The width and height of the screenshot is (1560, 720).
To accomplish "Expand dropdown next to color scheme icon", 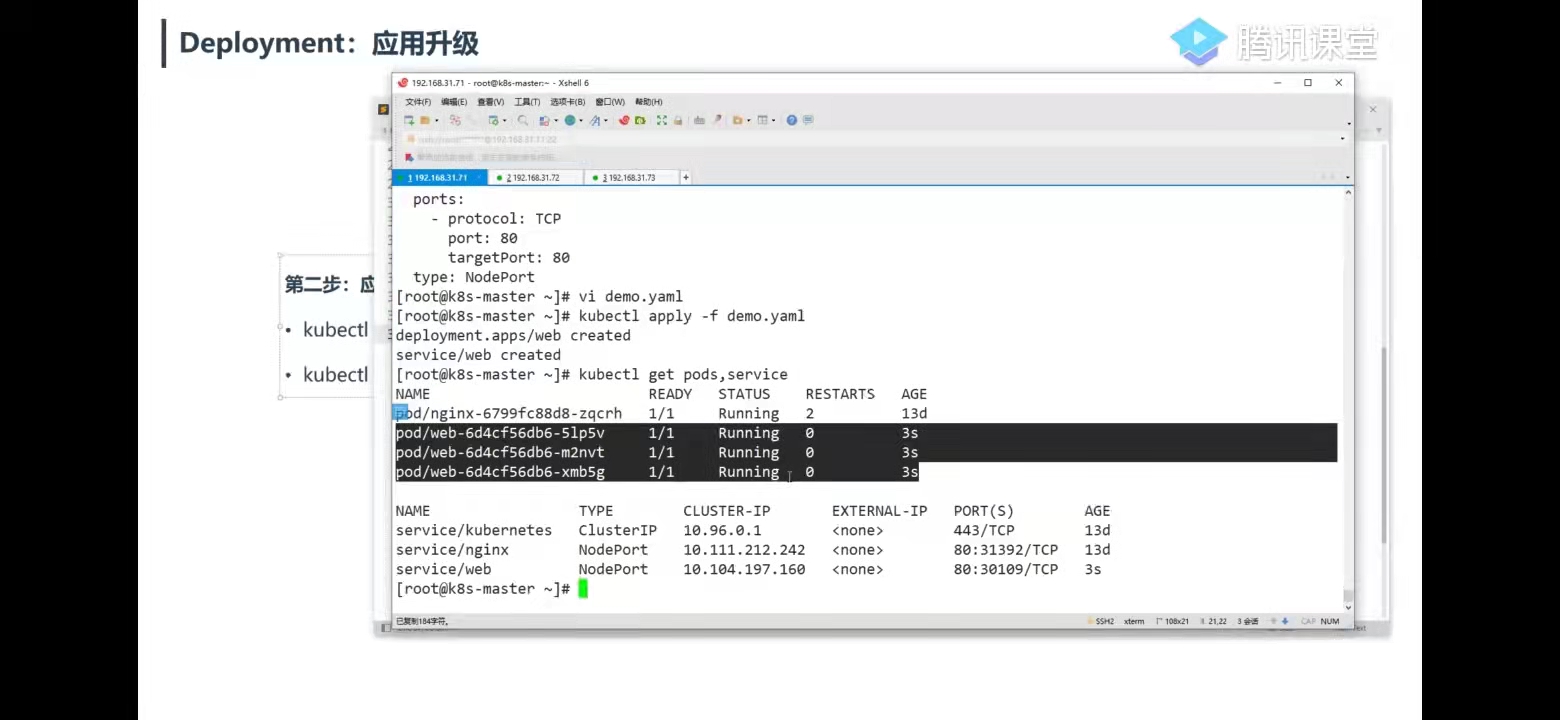I will click(x=555, y=121).
